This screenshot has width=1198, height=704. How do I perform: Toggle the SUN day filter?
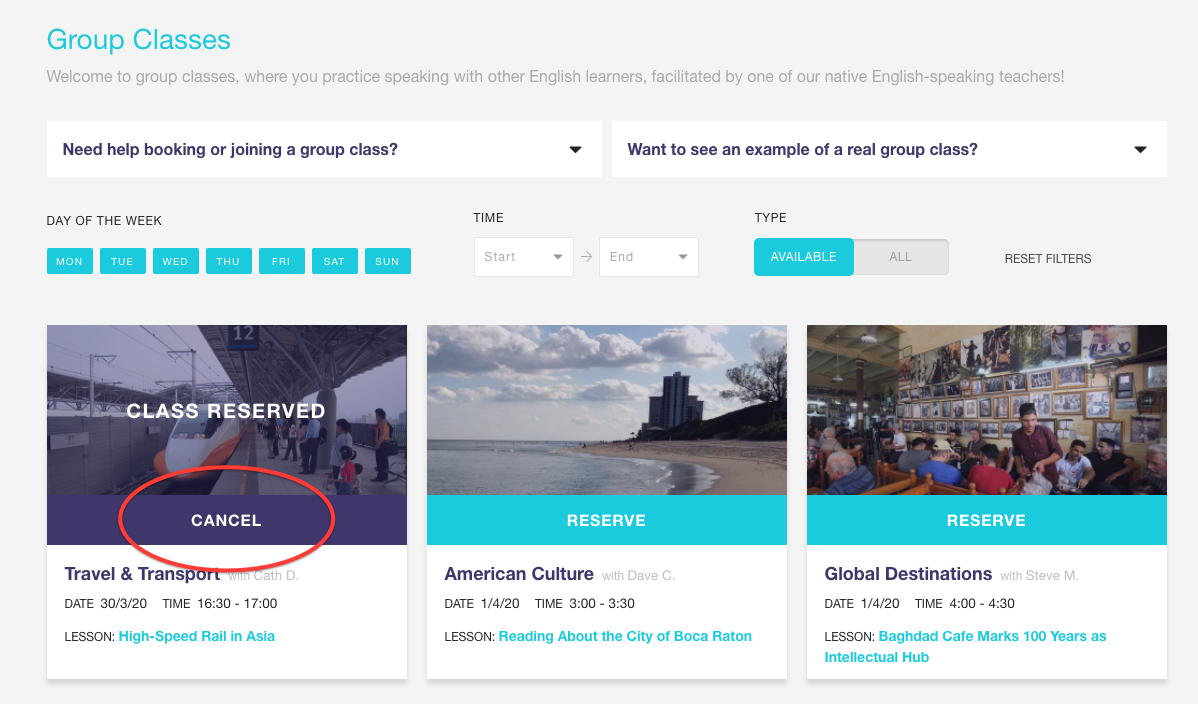(387, 261)
